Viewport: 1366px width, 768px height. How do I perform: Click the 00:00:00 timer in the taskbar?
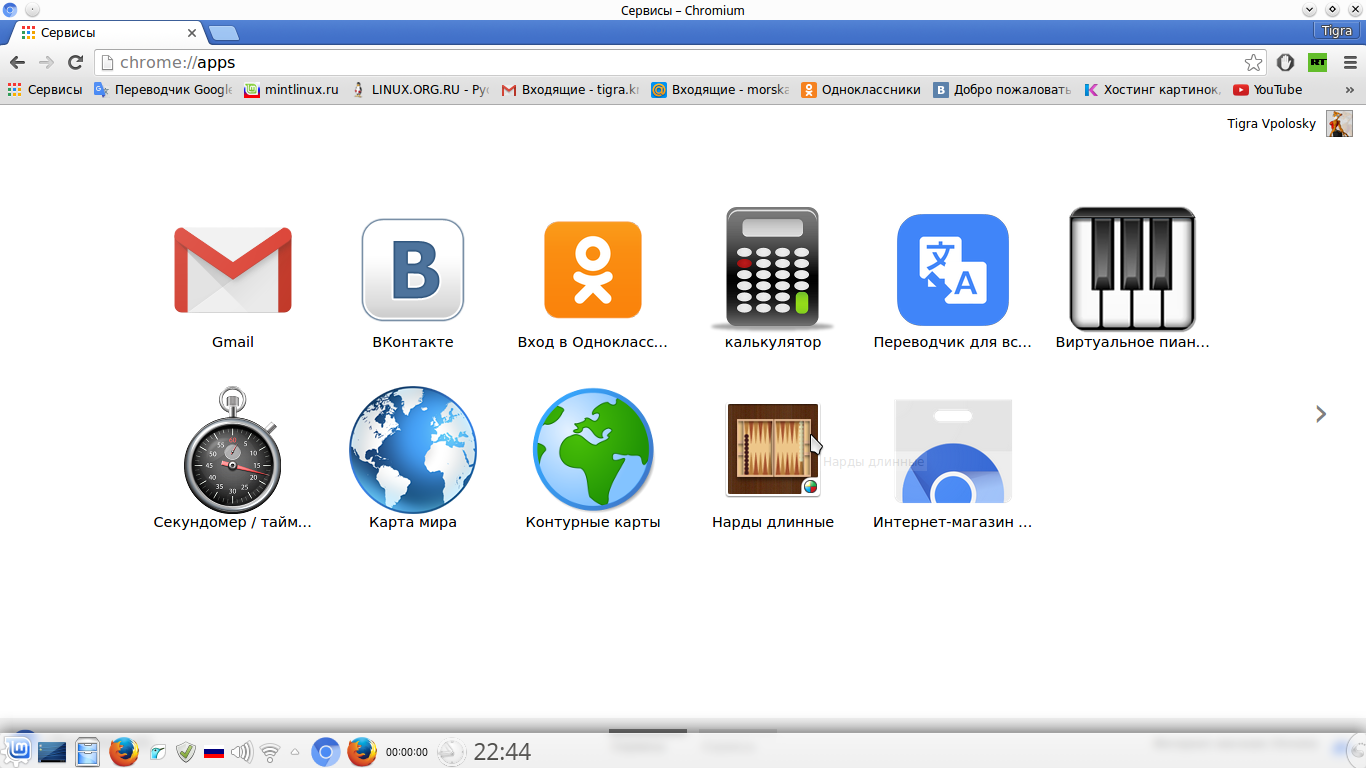tap(407, 752)
